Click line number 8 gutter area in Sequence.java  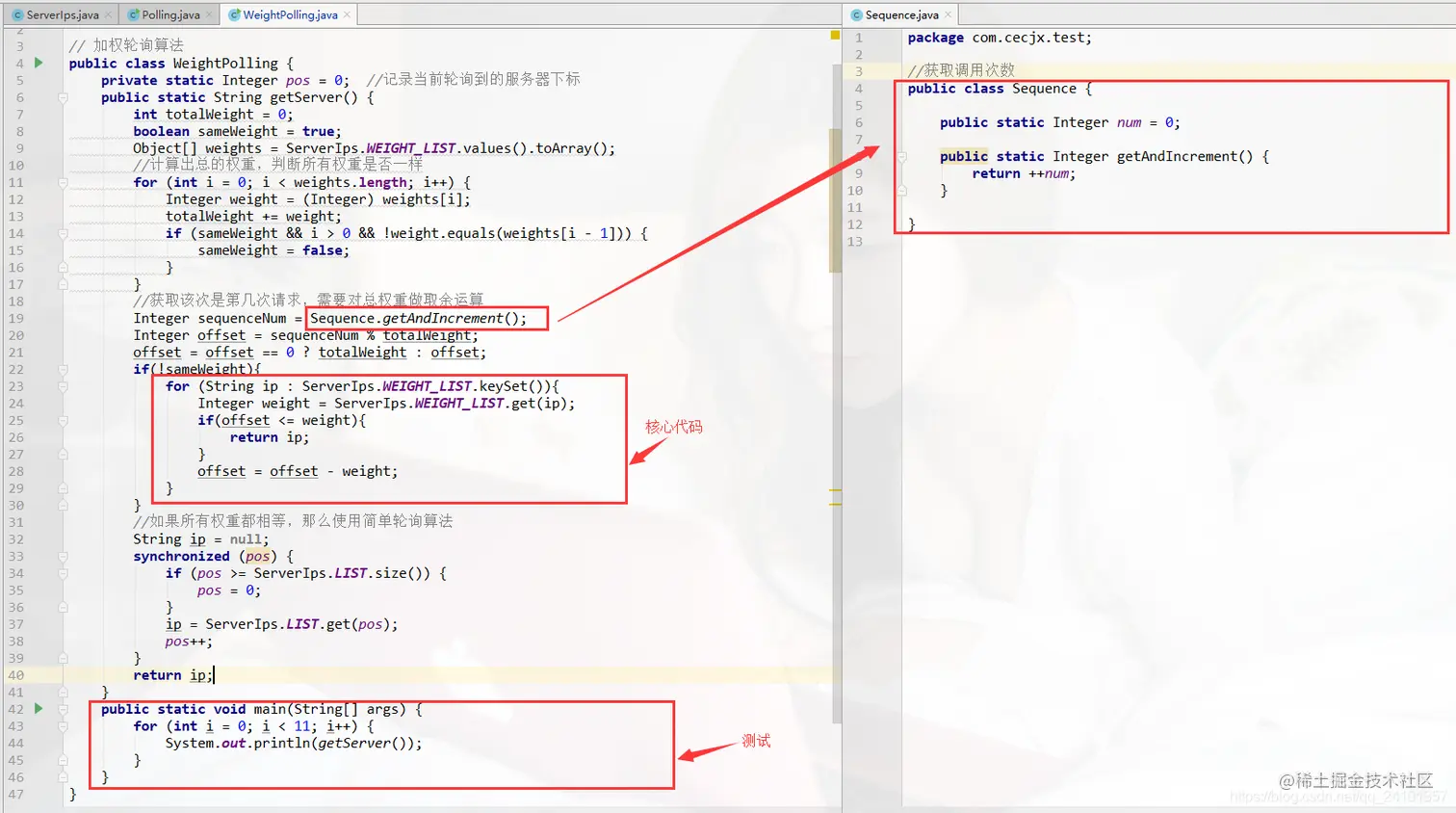coord(858,156)
